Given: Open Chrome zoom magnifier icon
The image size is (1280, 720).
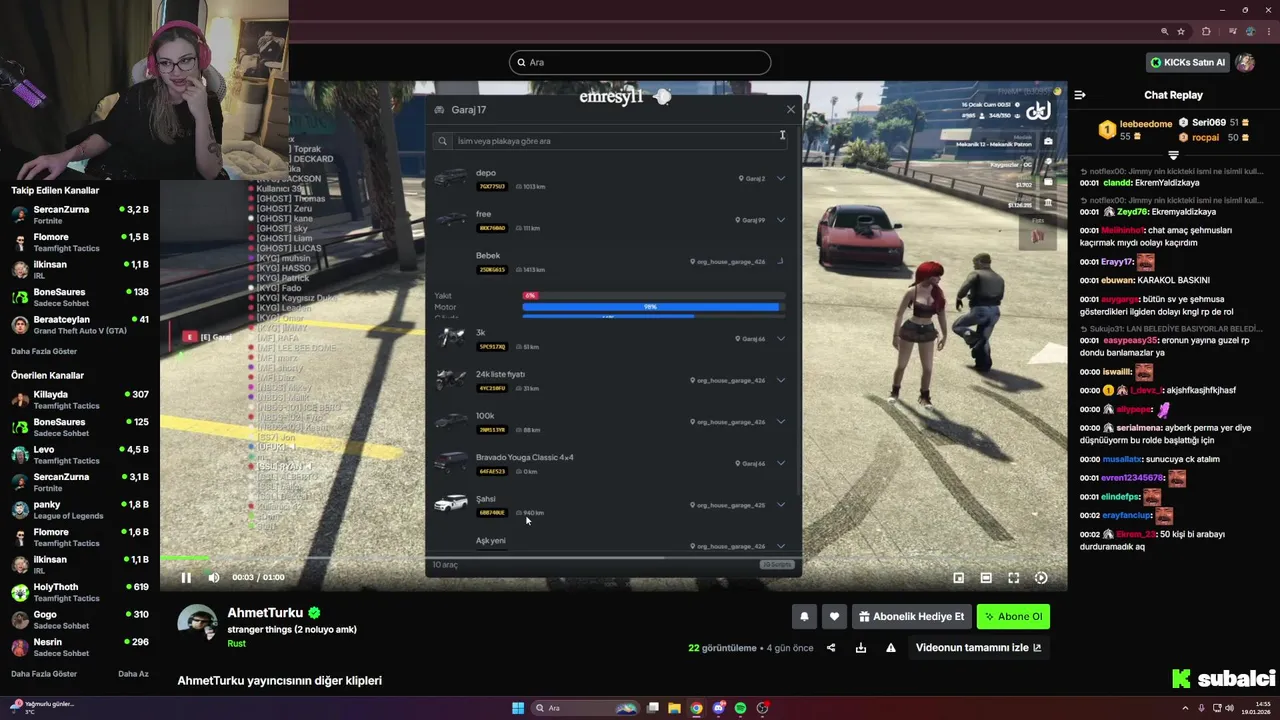Looking at the screenshot, I should [1164, 31].
